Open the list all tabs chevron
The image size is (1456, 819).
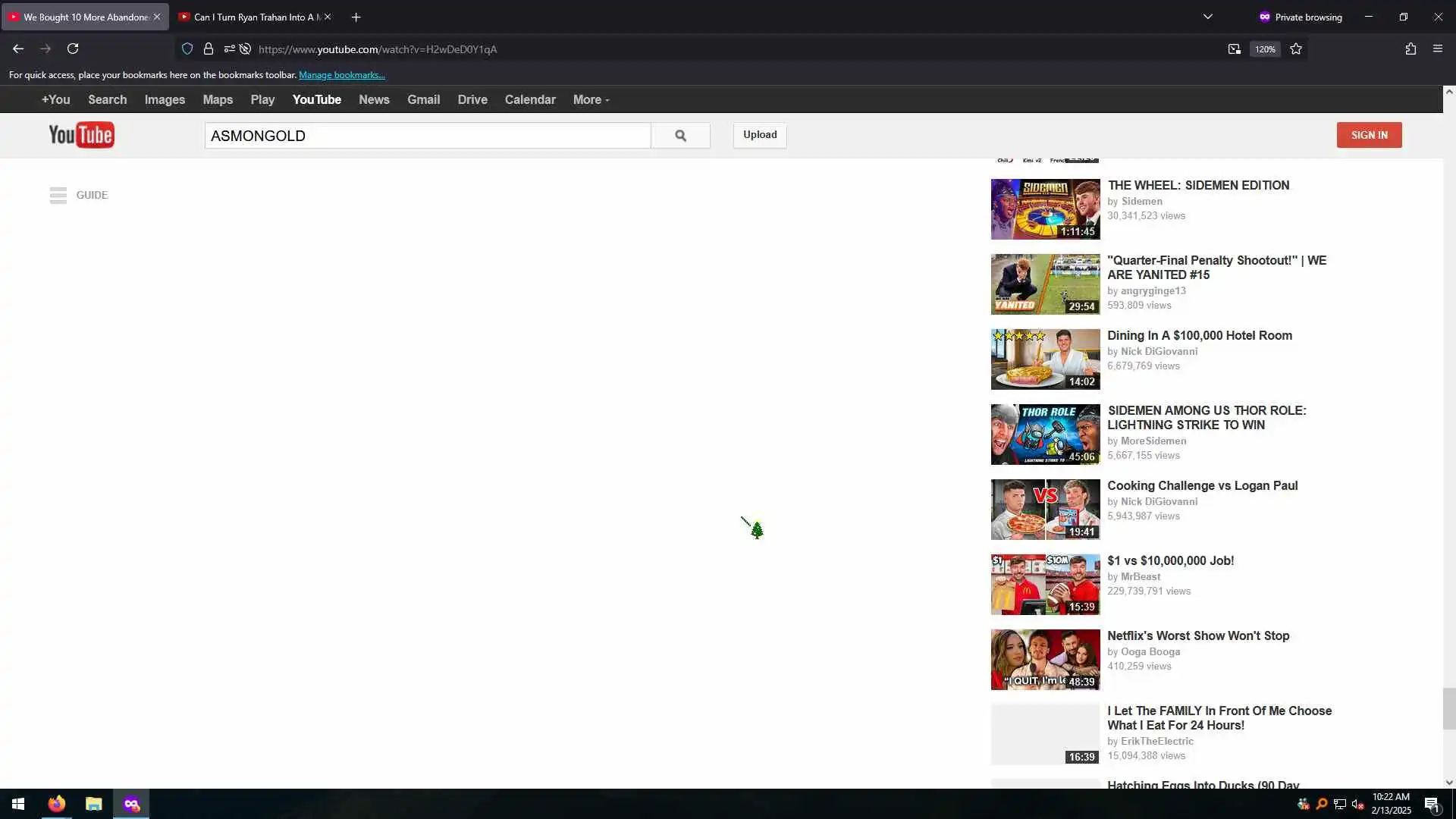coord(1208,17)
